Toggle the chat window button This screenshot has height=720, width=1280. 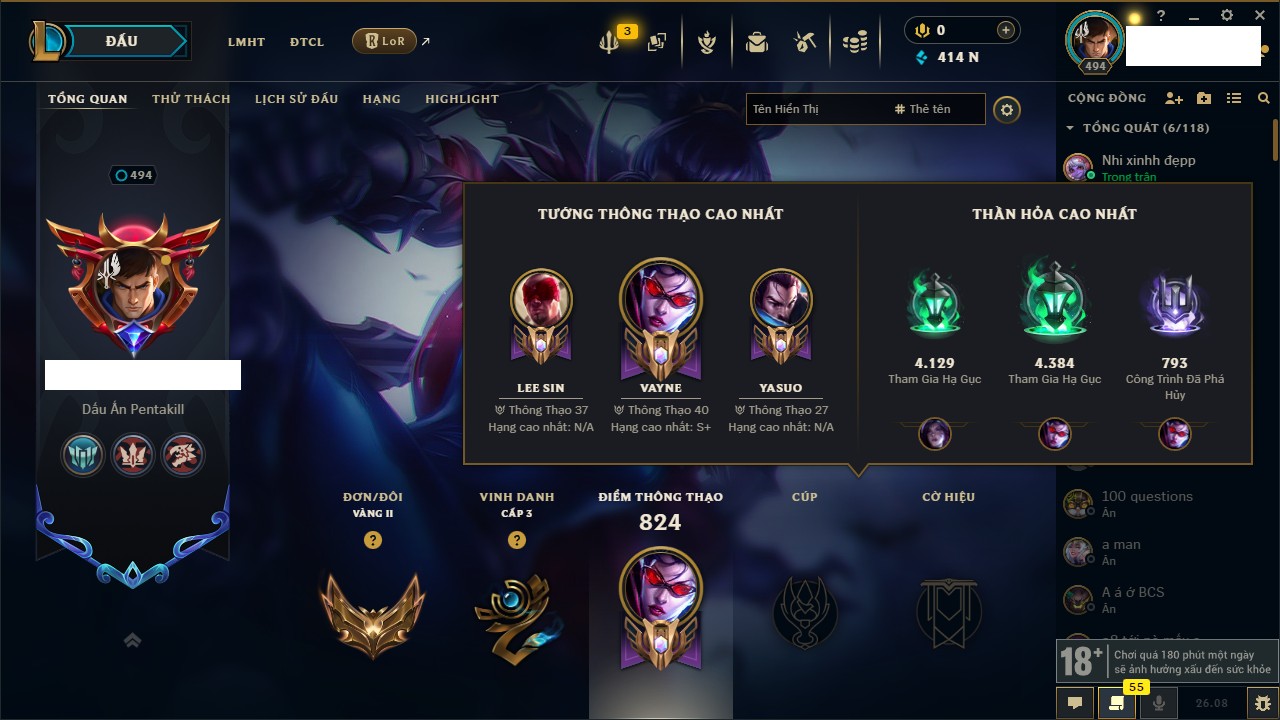coord(1075,703)
